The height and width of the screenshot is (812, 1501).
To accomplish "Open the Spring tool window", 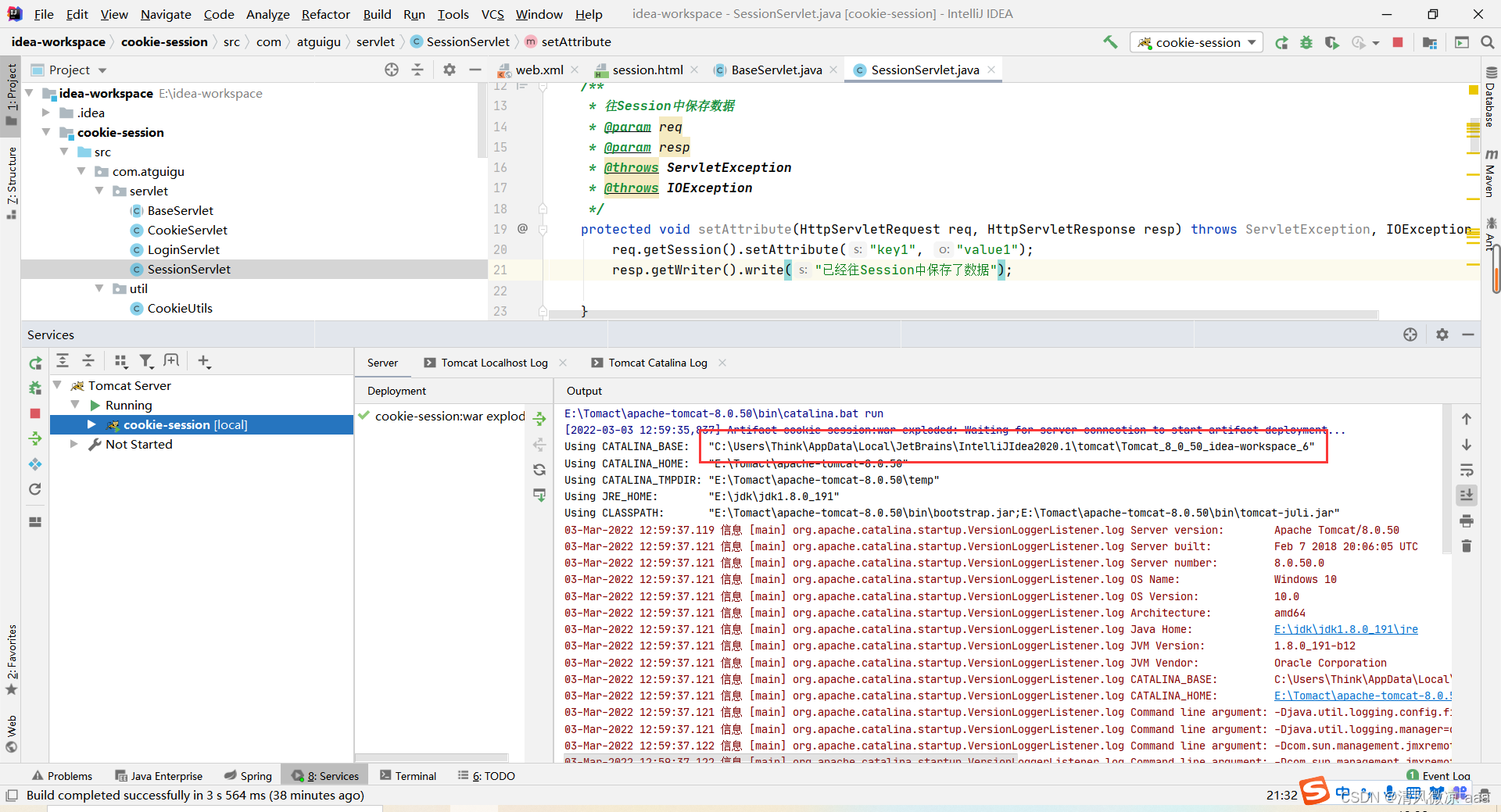I will [x=248, y=775].
